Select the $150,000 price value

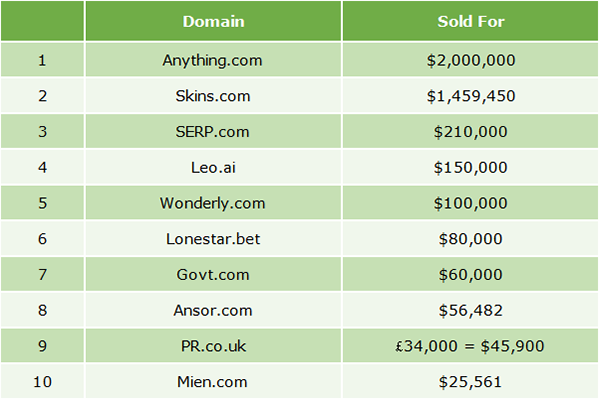pyautogui.click(x=471, y=167)
